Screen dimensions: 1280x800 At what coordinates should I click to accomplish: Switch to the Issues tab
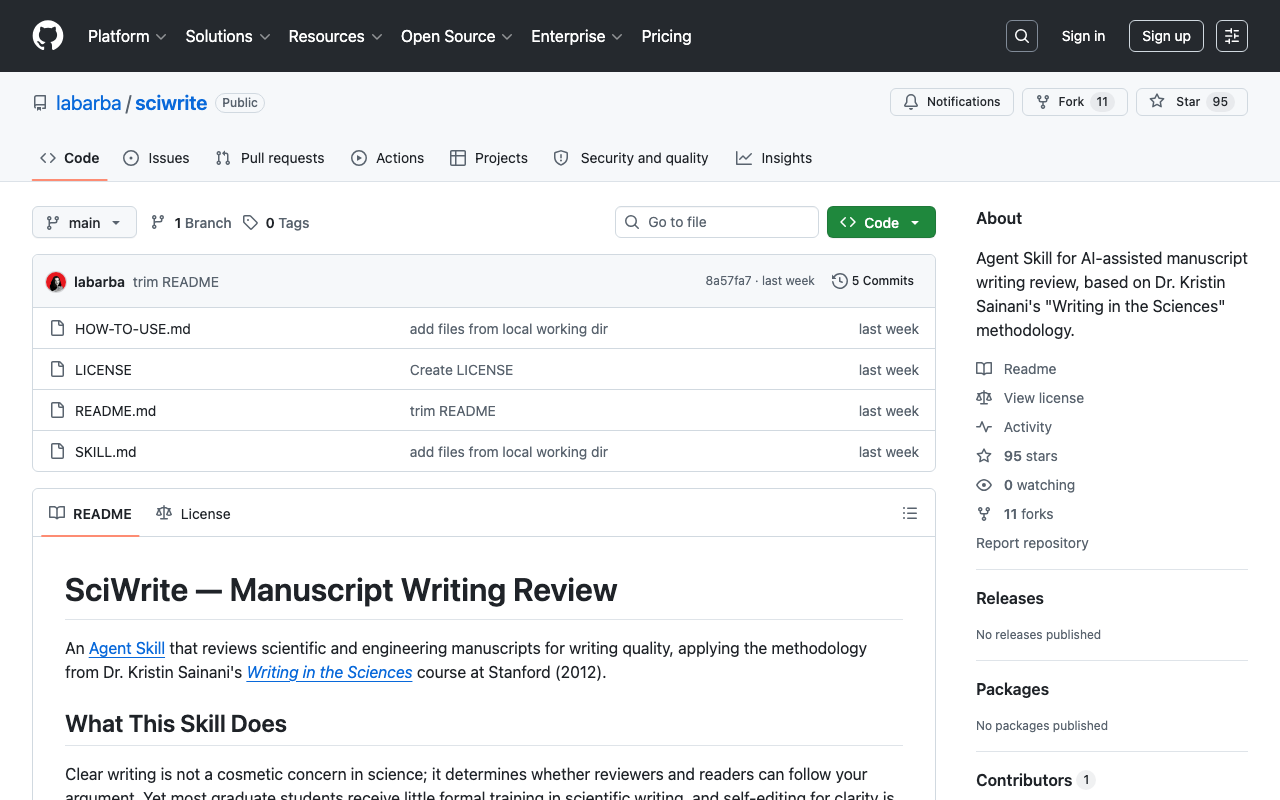156,158
